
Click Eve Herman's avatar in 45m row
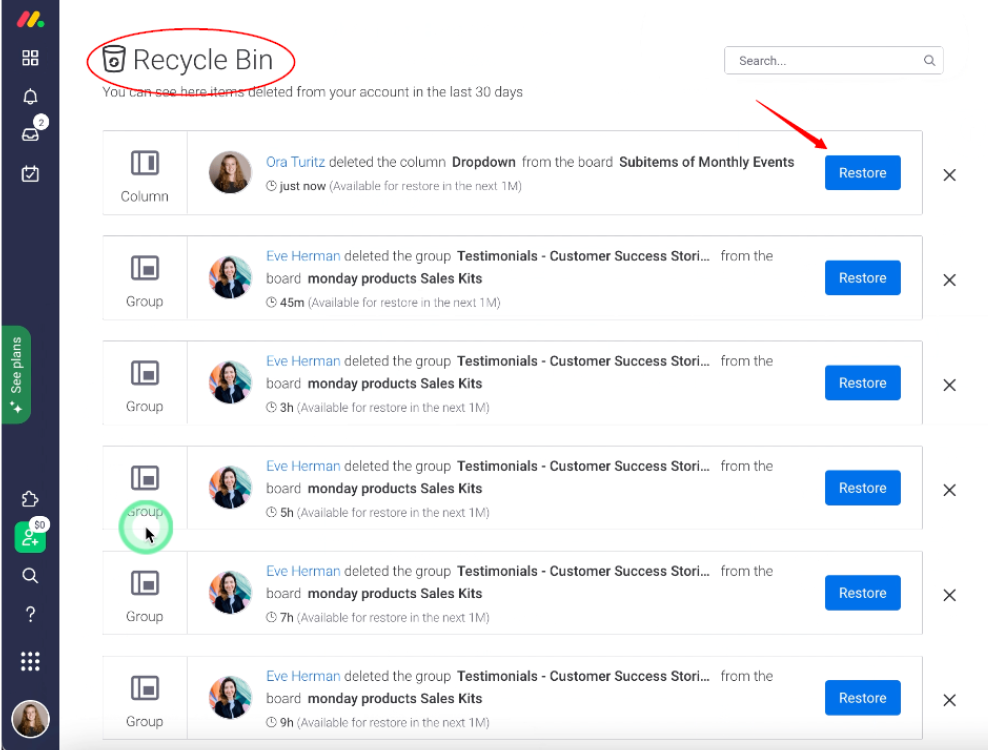[230, 277]
